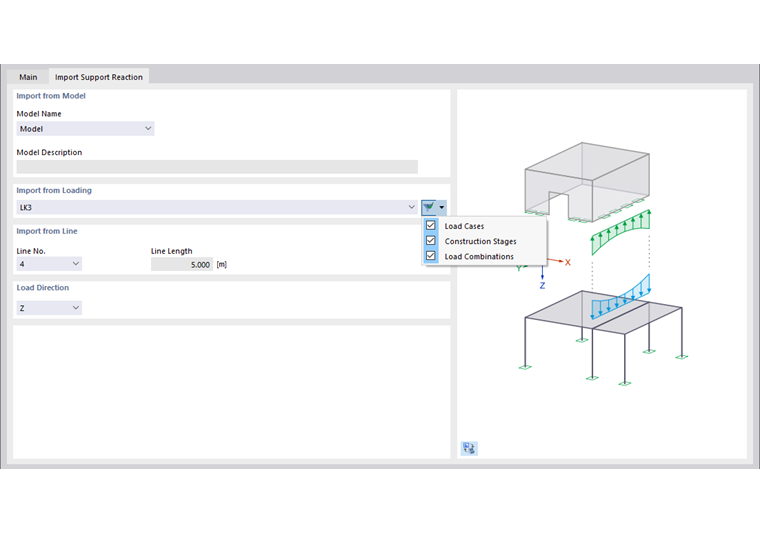This screenshot has height=533, width=760.
Task: Switch to the Main tab
Action: click(28, 77)
